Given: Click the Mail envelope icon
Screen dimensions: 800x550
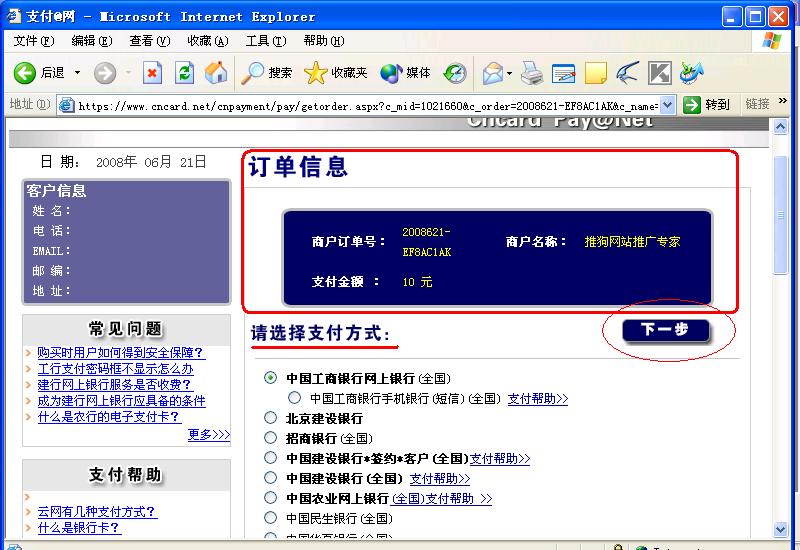Looking at the screenshot, I should pyautogui.click(x=493, y=73).
